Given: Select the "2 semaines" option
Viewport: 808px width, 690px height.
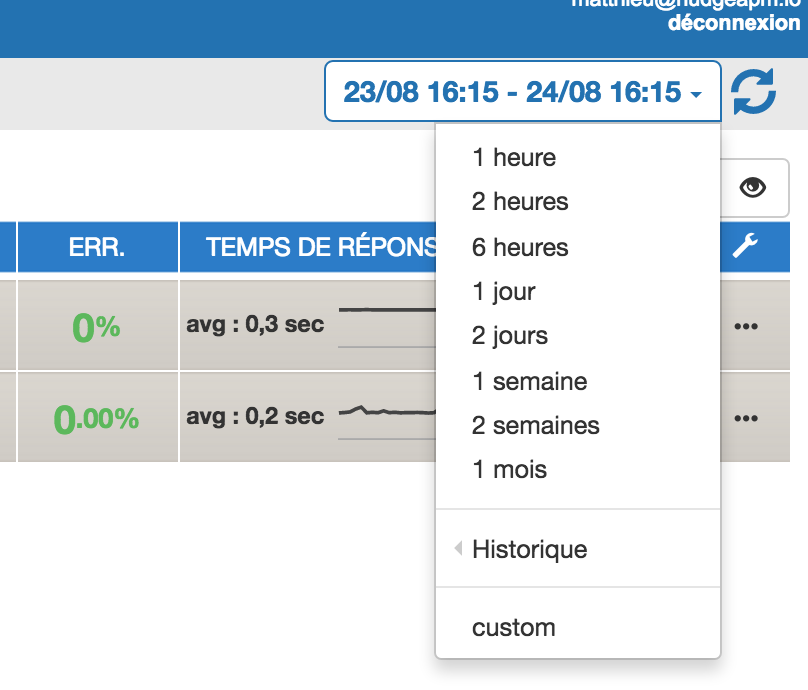Looking at the screenshot, I should click(x=535, y=425).
